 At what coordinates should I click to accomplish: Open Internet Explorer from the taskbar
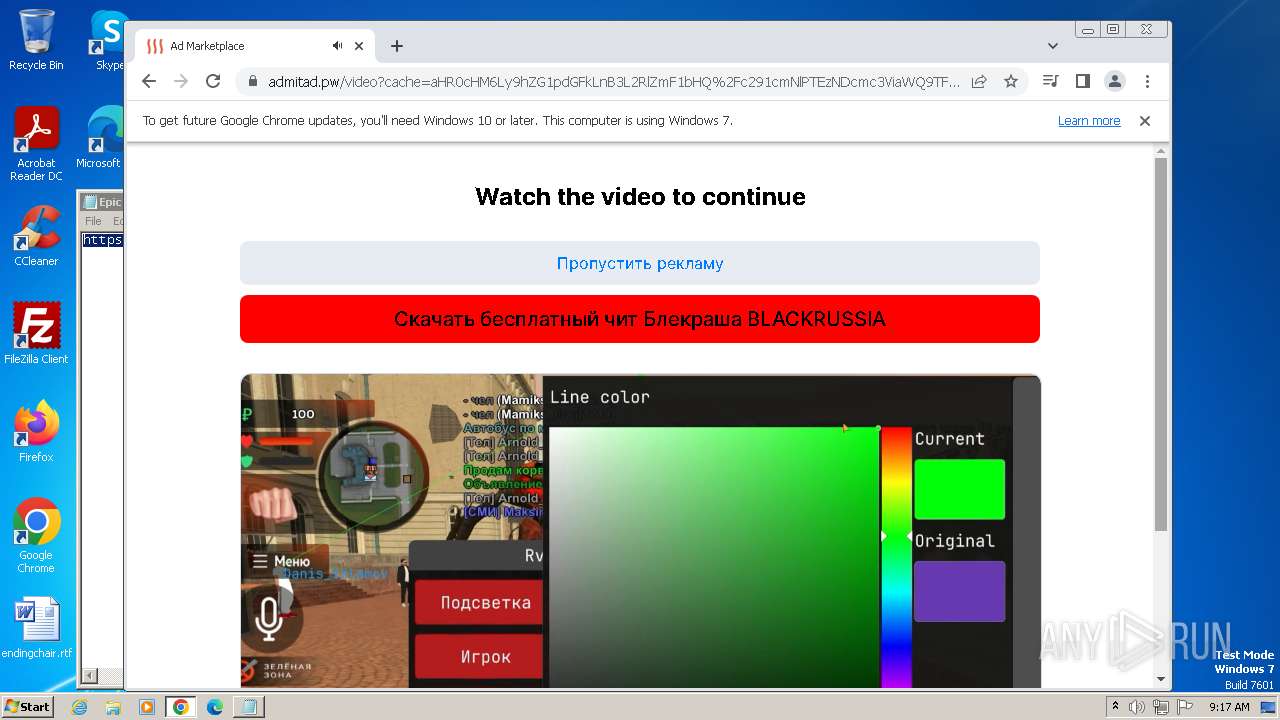(x=79, y=707)
